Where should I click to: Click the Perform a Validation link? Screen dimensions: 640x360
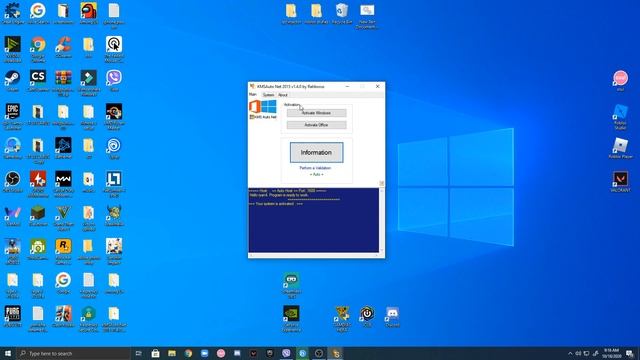[x=316, y=168]
